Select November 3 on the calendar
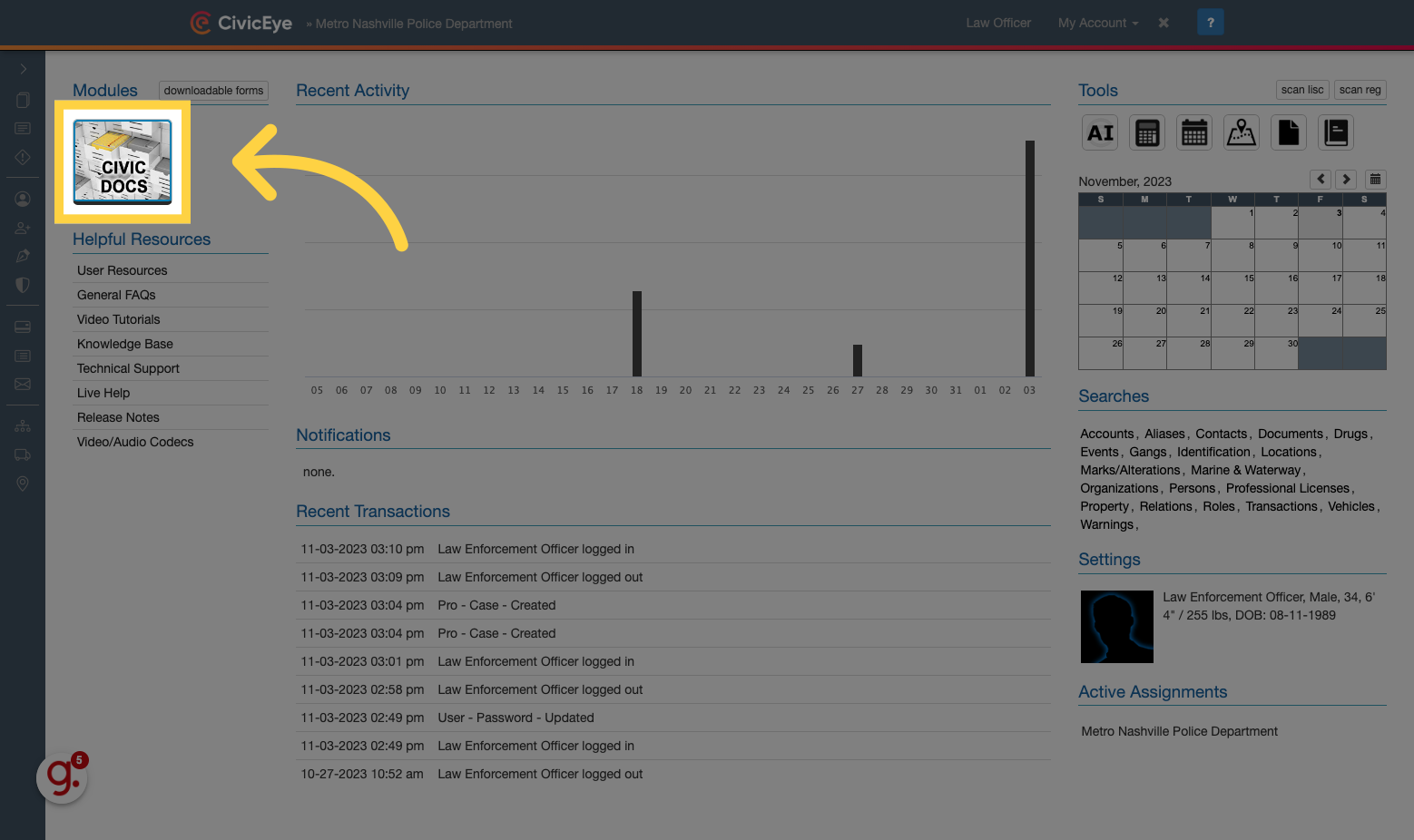The width and height of the screenshot is (1414, 840). pos(1321,222)
